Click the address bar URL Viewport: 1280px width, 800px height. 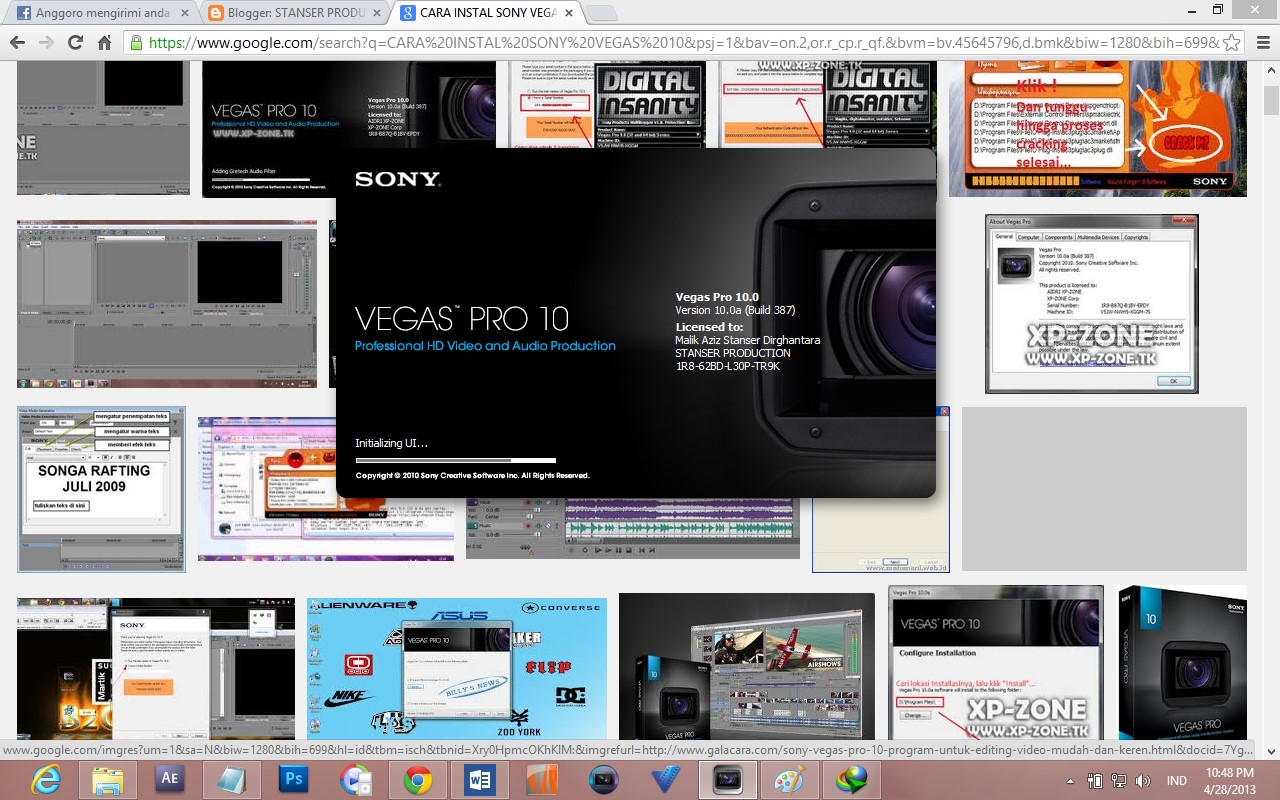point(683,43)
